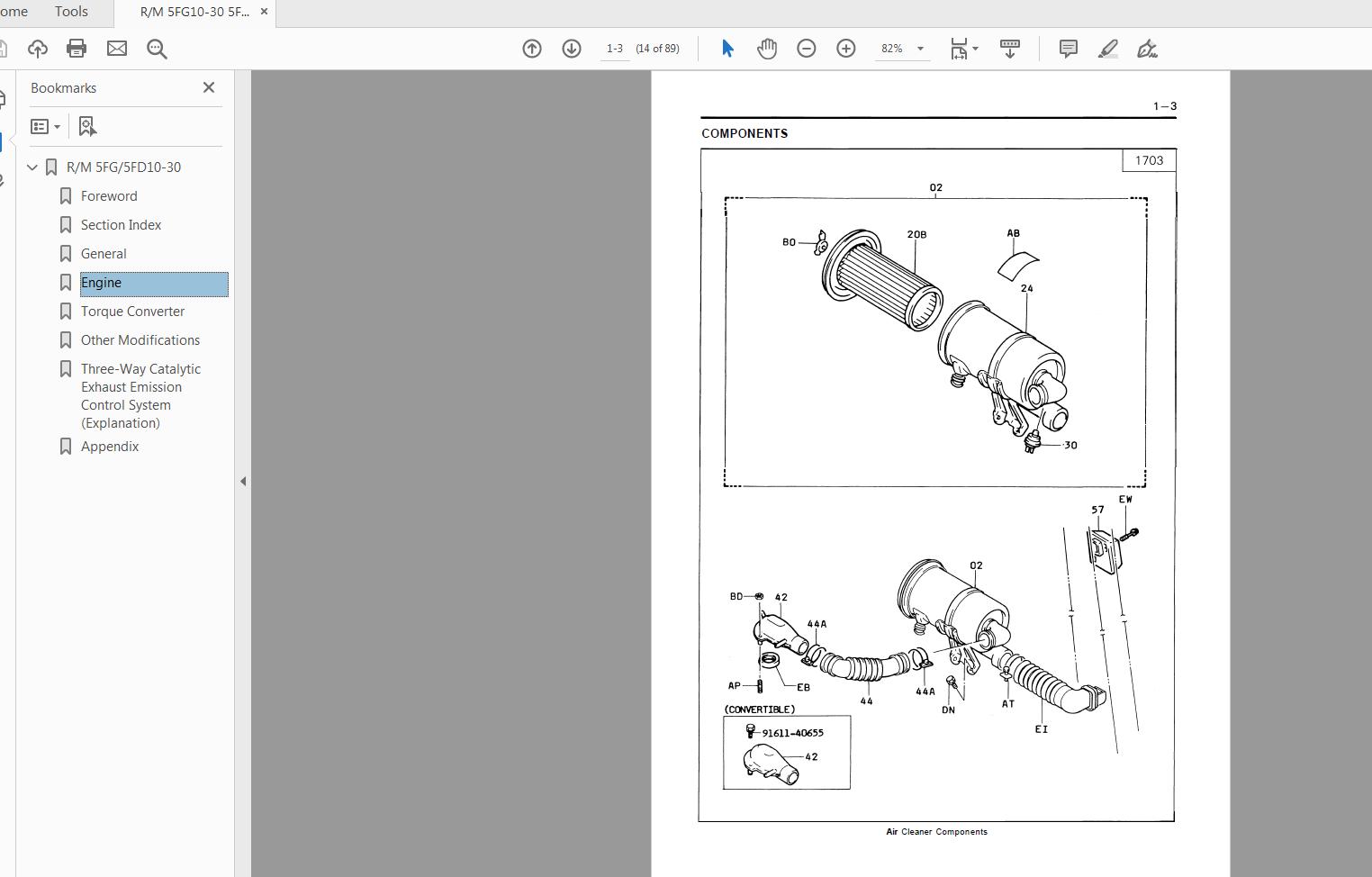The height and width of the screenshot is (877, 1372).
Task: Switch to the R/M 5FG10-30 document tab
Action: pyautogui.click(x=194, y=13)
